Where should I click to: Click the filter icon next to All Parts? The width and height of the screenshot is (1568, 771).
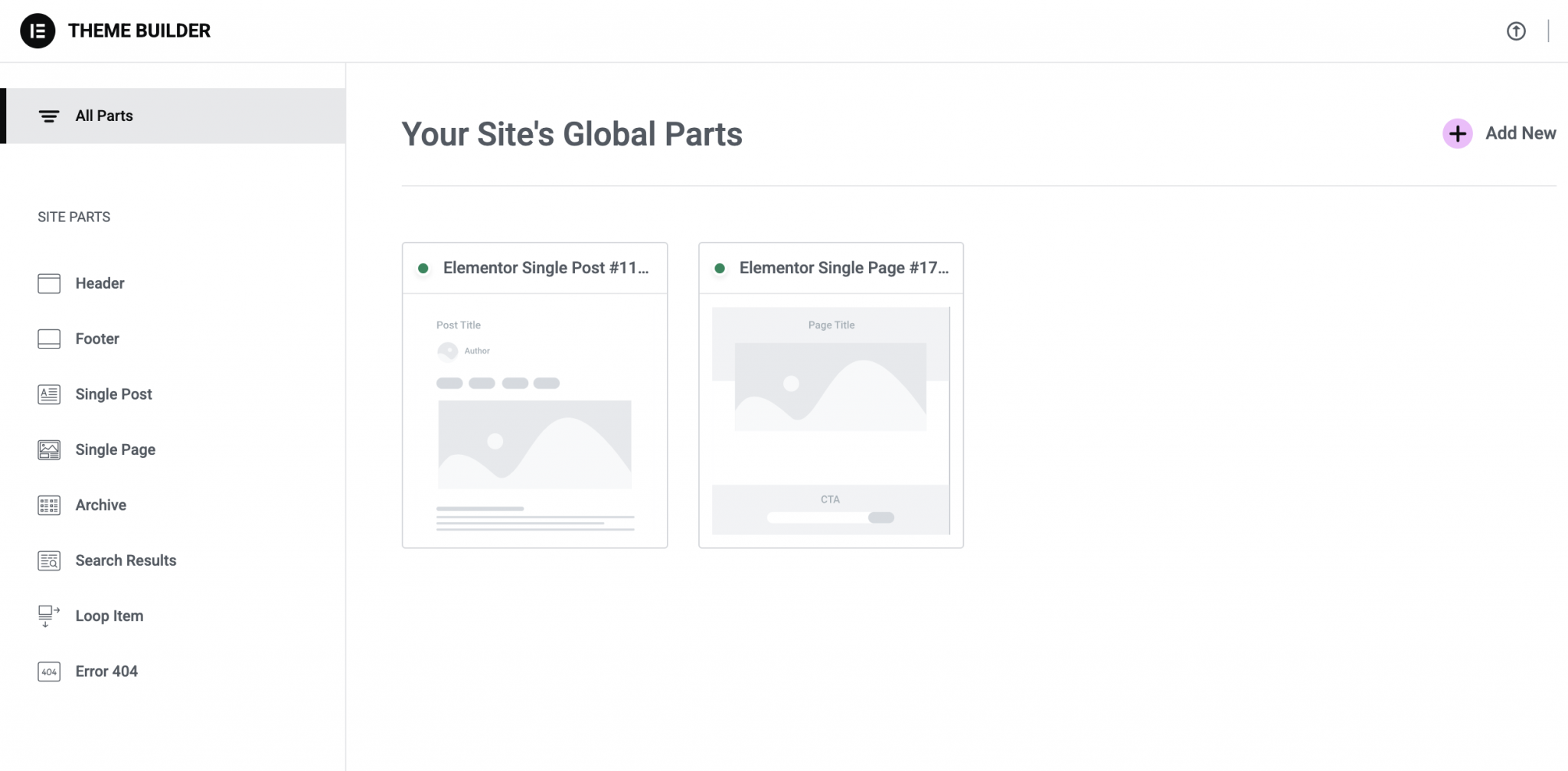(x=49, y=116)
